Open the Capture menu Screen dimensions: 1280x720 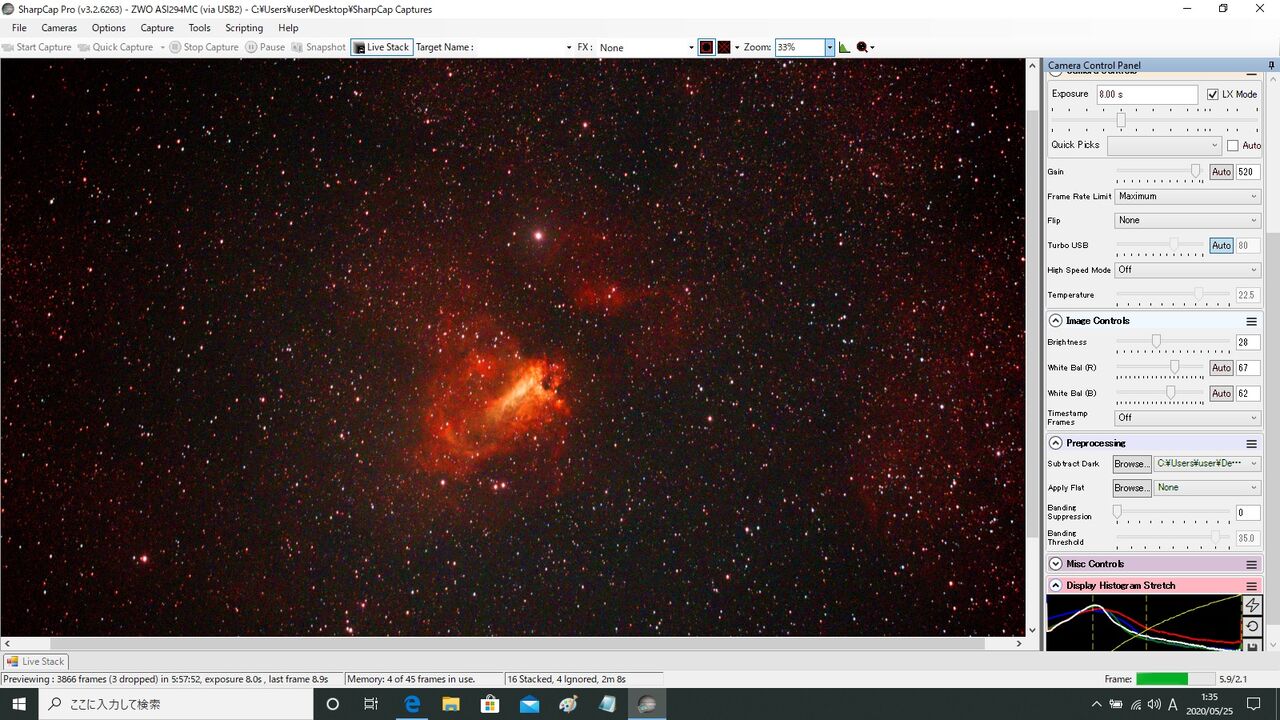tap(157, 28)
